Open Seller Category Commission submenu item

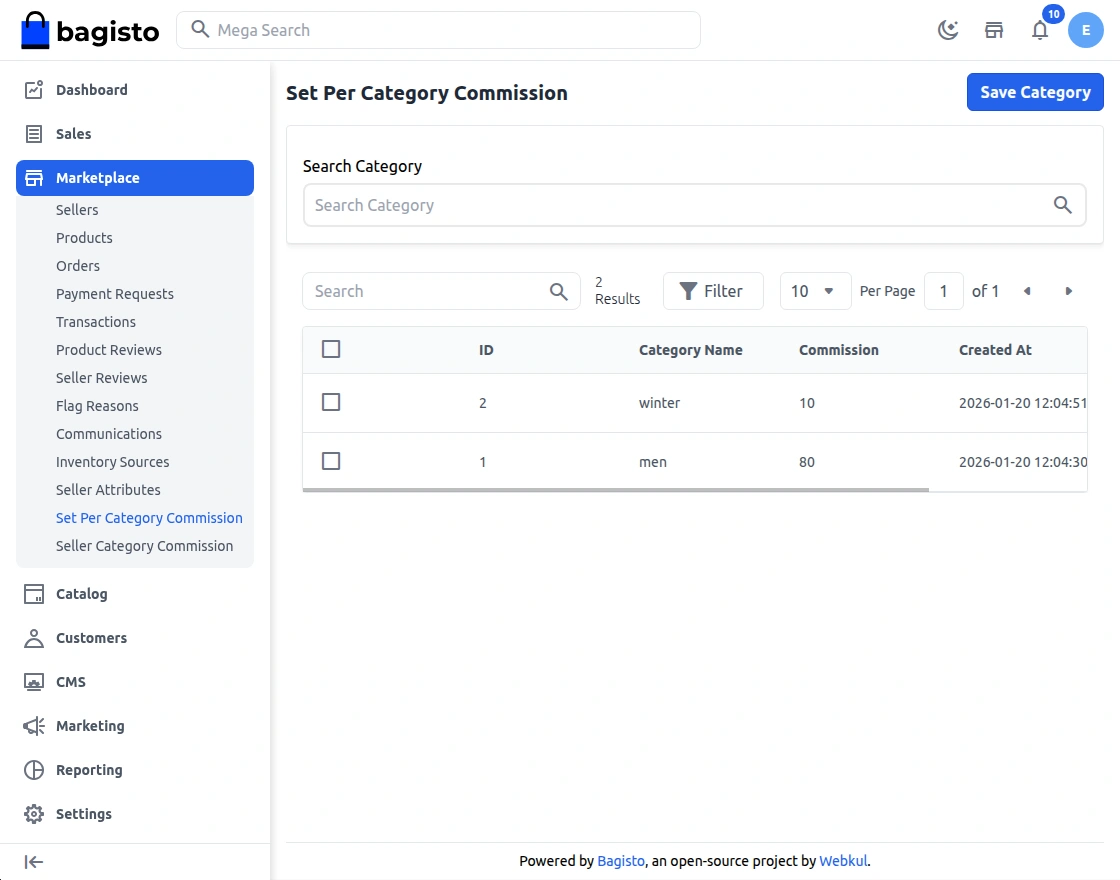(x=144, y=546)
